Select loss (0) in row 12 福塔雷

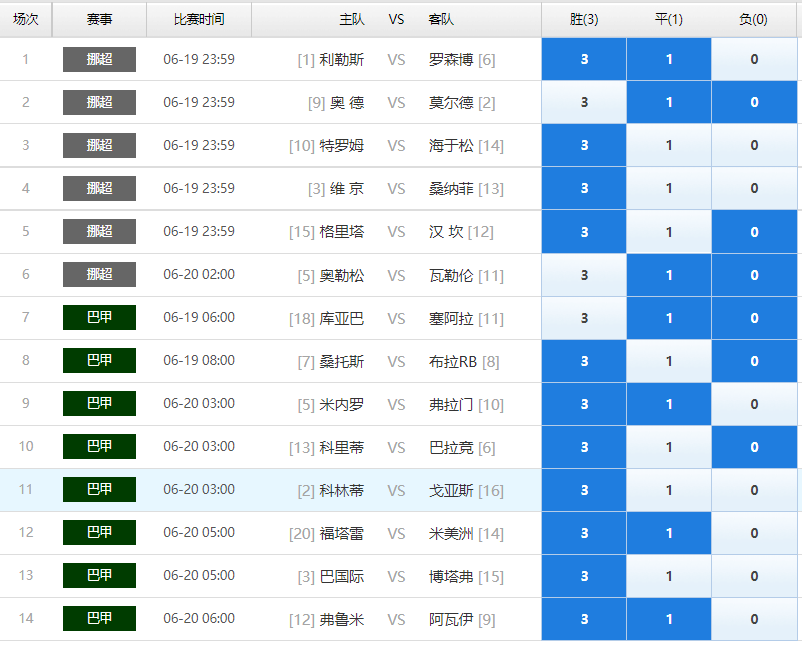pyautogui.click(x=754, y=533)
